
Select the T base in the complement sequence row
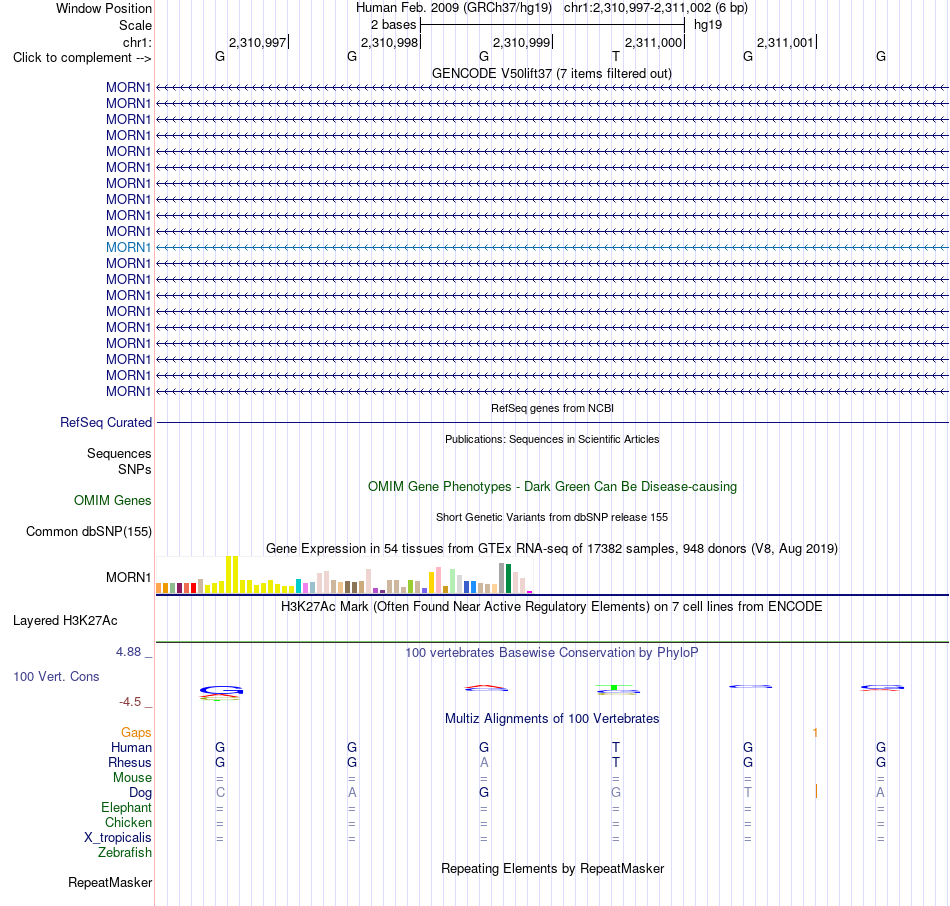(x=616, y=56)
